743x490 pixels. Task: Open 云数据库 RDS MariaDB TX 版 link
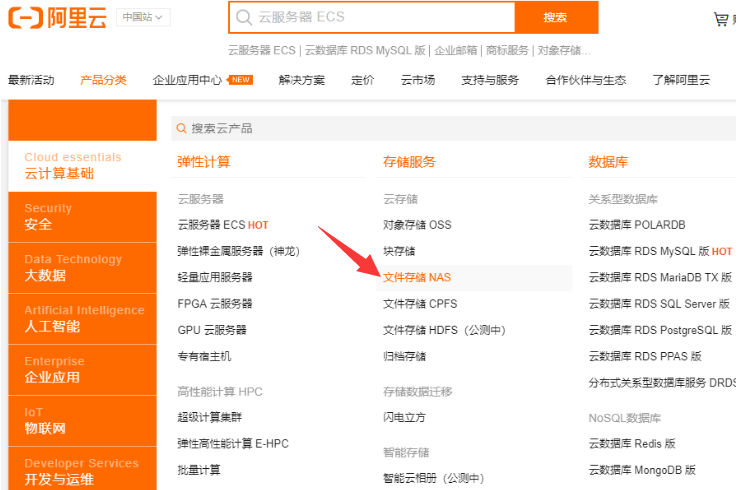coord(661,277)
